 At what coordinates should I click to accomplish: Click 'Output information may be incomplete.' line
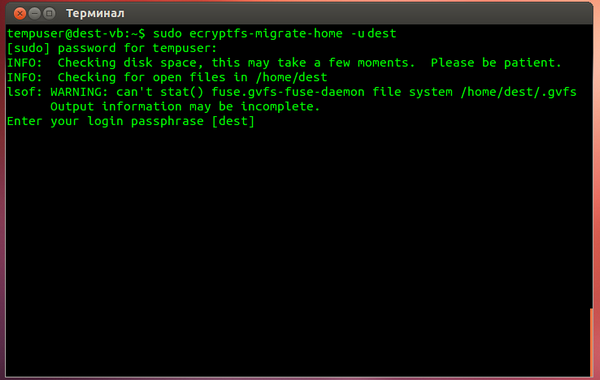[x=185, y=107]
